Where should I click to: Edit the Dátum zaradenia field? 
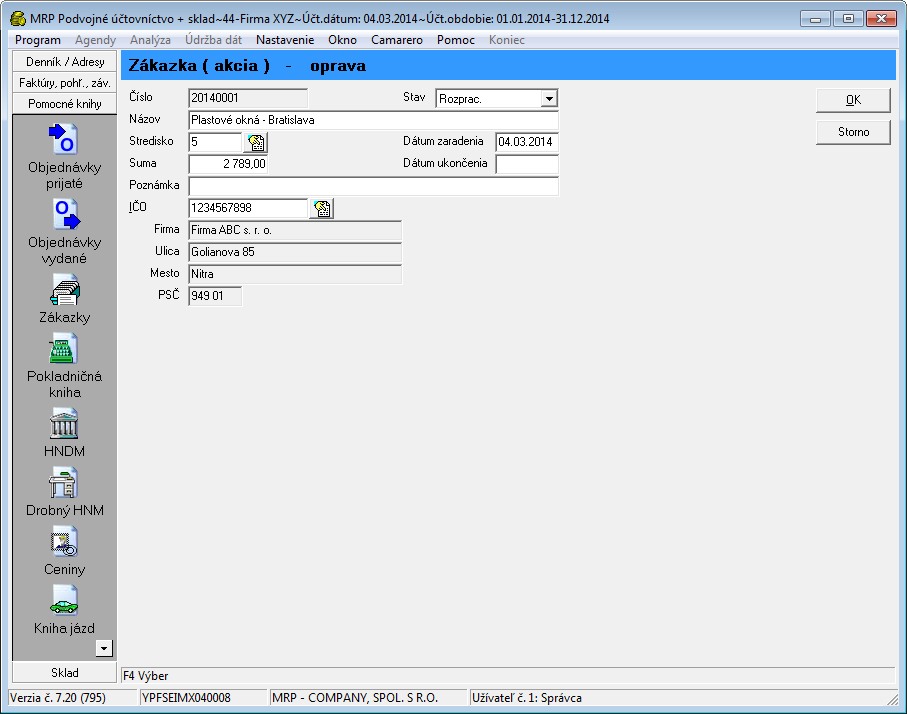[527, 142]
